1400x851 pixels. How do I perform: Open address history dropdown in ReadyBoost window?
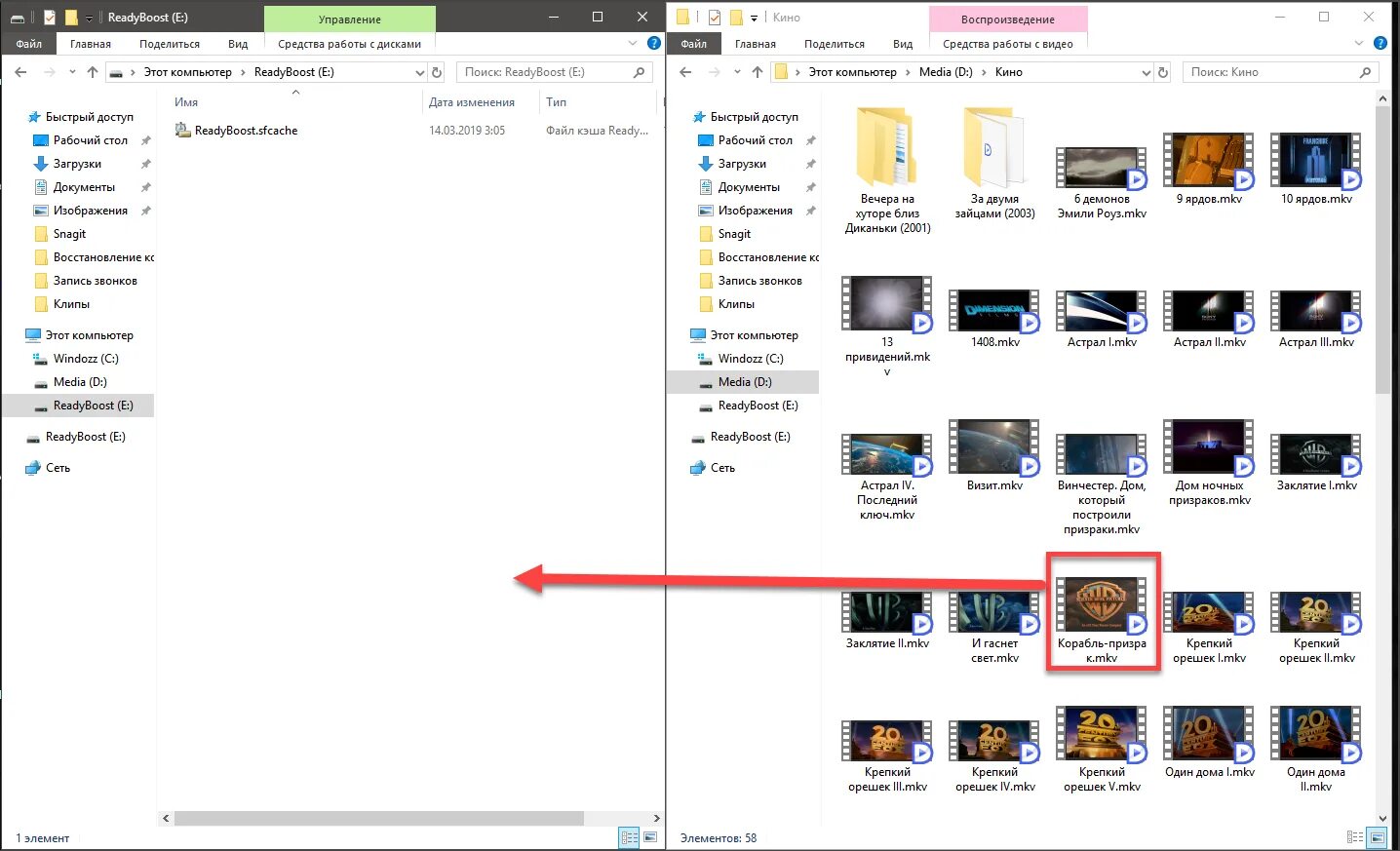(x=419, y=72)
